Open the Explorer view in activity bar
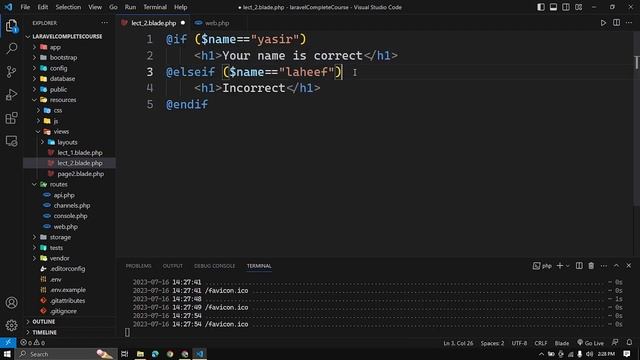 coord(11,26)
